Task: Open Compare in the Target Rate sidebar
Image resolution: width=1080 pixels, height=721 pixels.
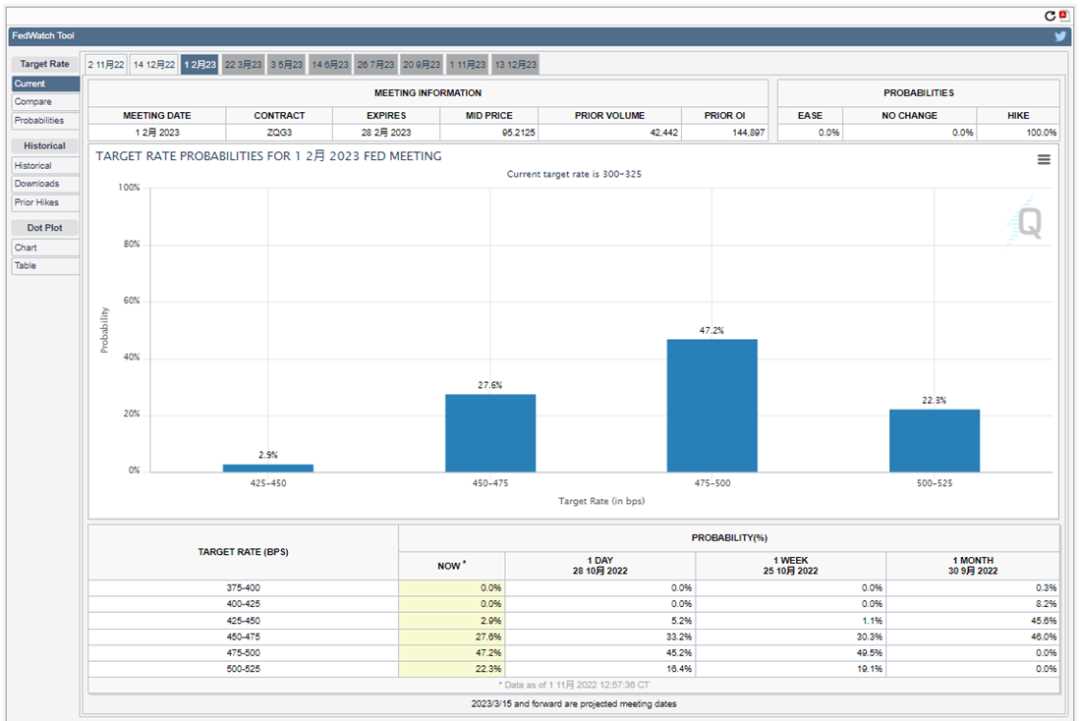Action: (33, 102)
